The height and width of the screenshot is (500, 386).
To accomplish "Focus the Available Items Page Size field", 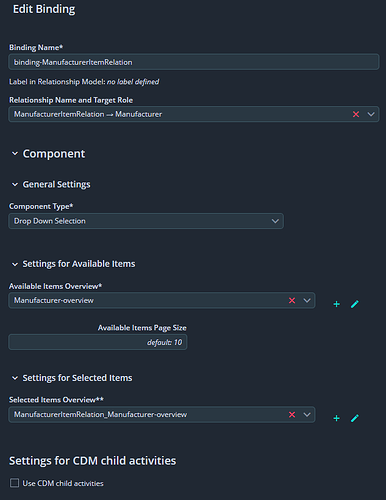I will (98, 342).
